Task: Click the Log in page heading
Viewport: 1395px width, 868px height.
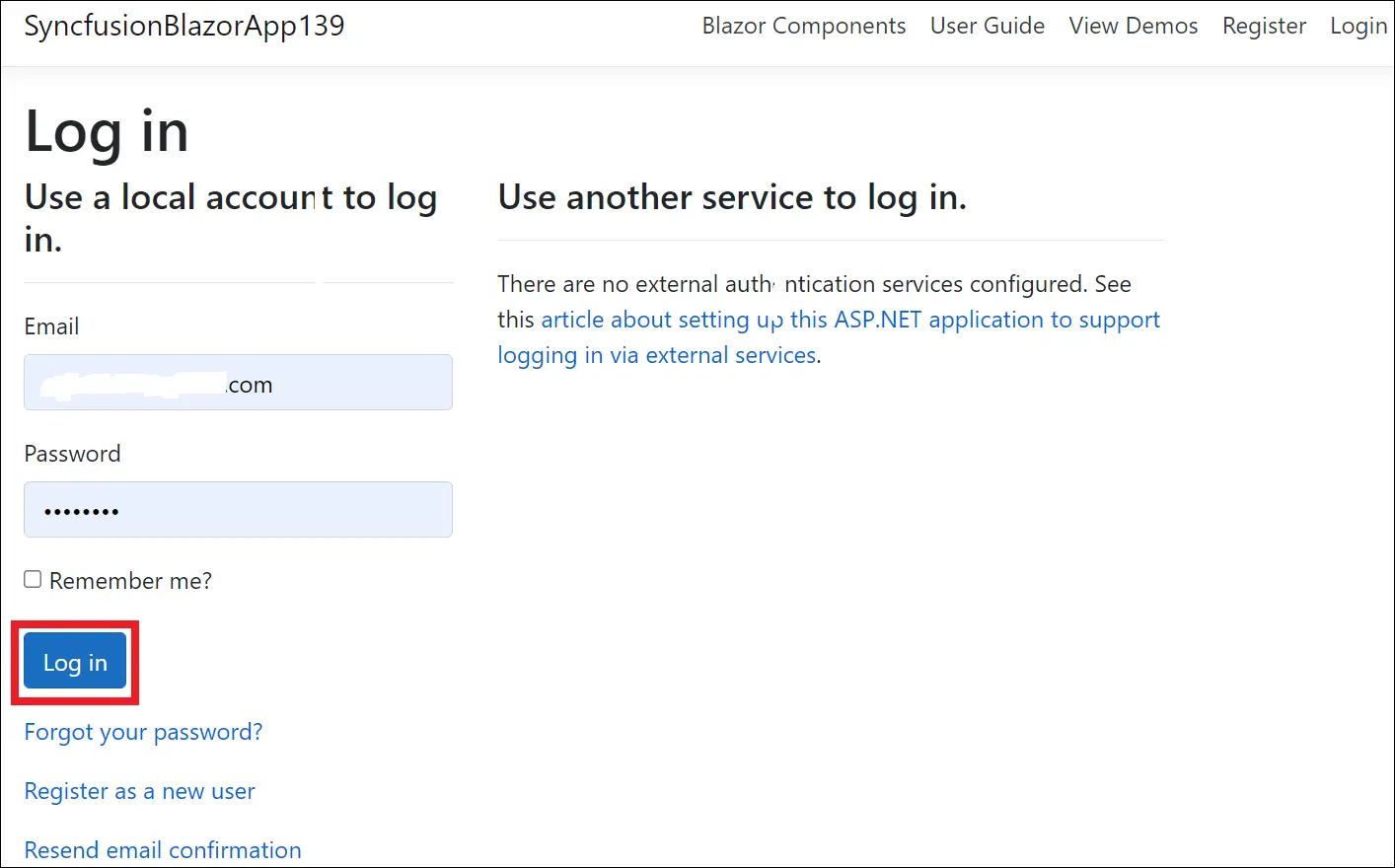Action: click(106, 129)
